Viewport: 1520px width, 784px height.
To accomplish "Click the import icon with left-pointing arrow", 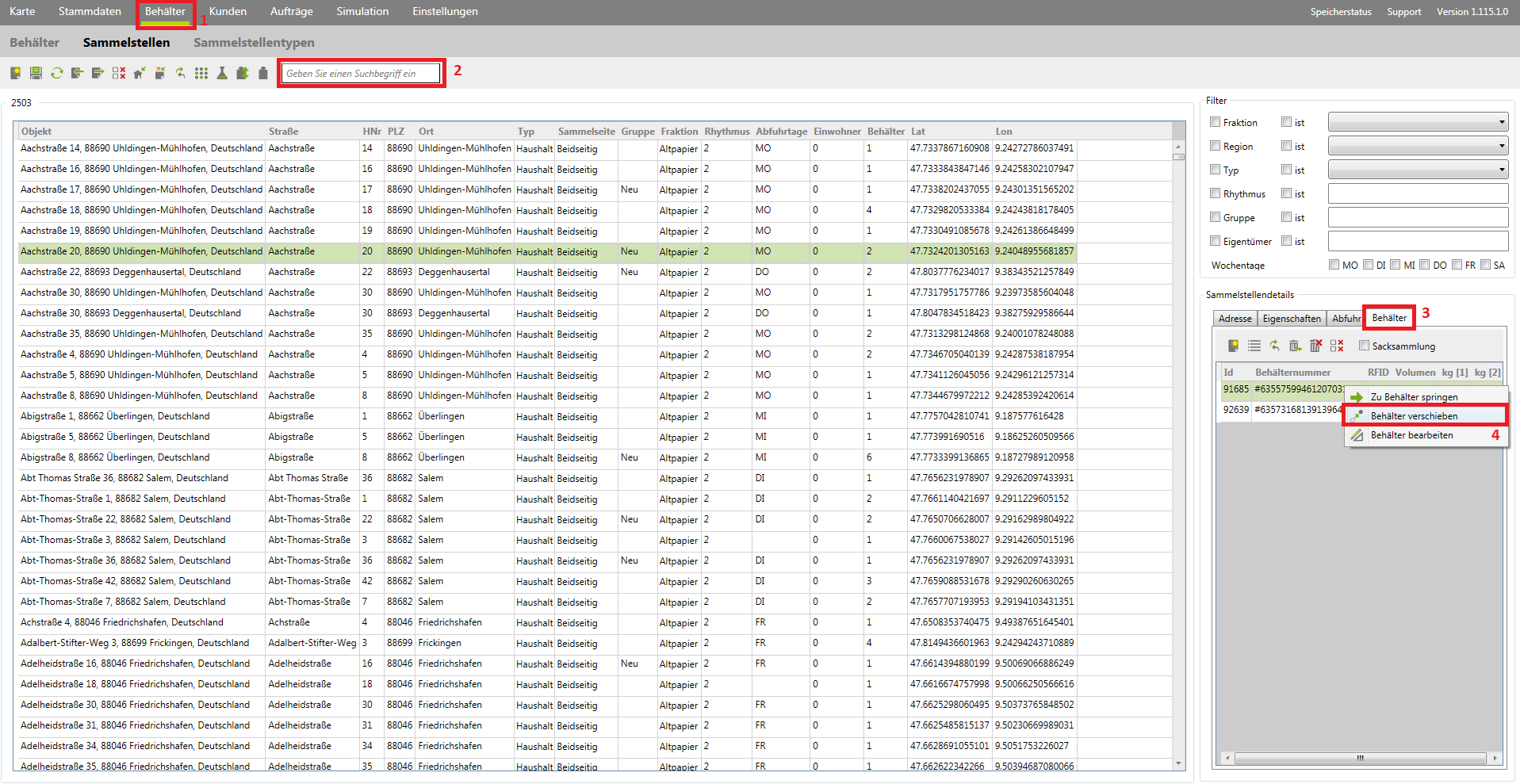I will click(77, 73).
